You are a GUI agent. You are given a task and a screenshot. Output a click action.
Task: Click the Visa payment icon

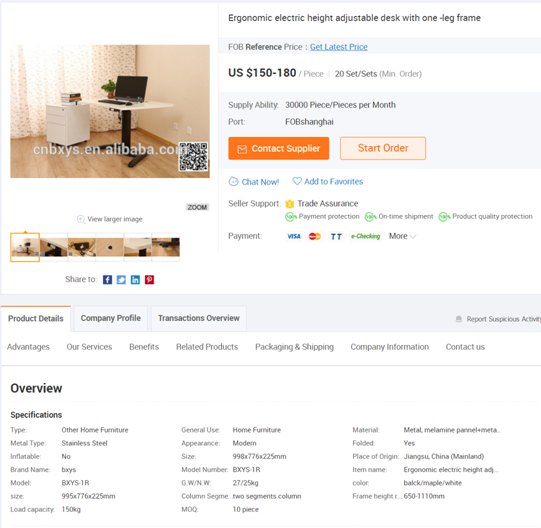click(x=294, y=236)
